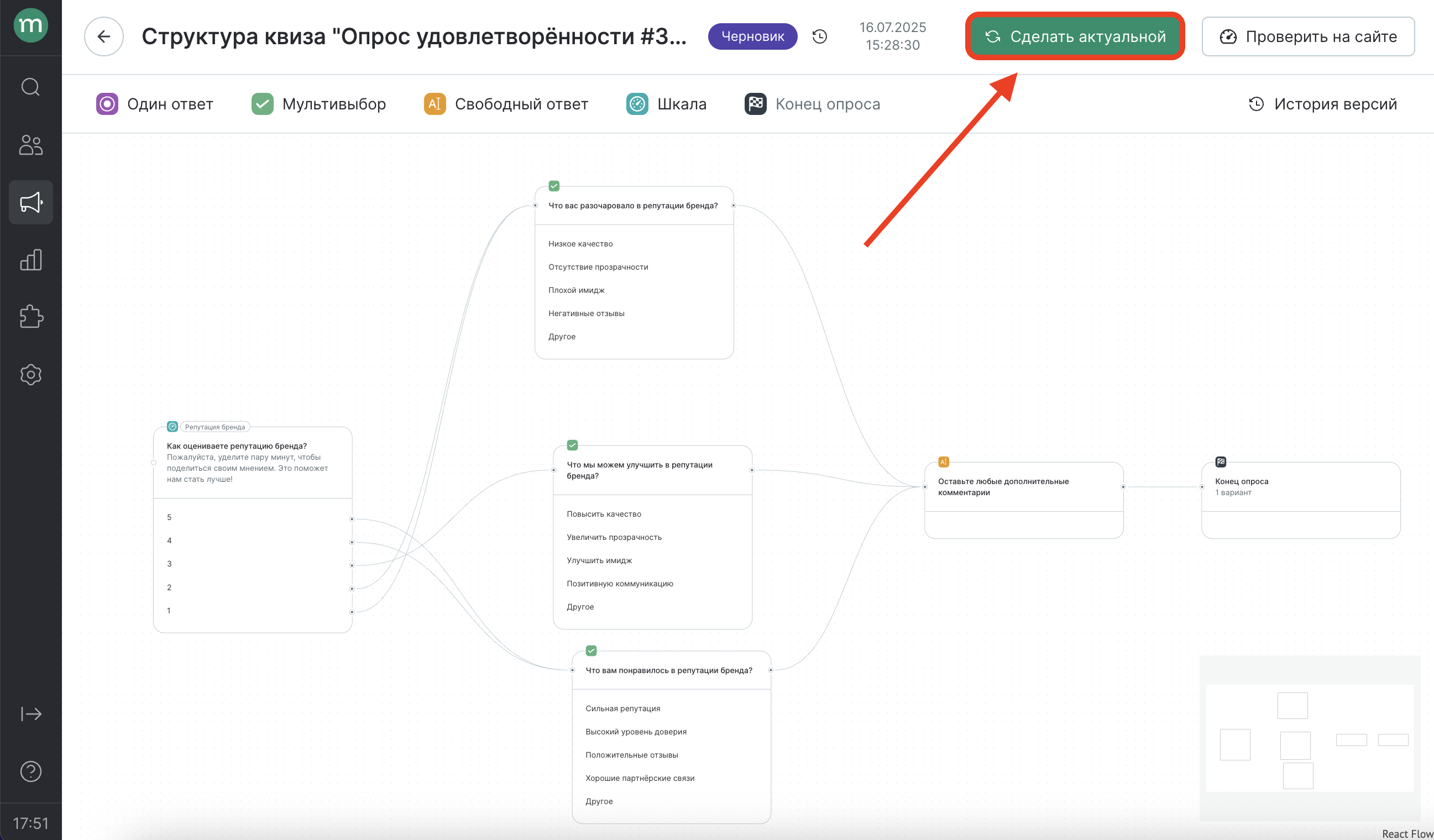Select the Что вам понравилось в репутации бренда? title
The image size is (1434, 840).
click(669, 670)
